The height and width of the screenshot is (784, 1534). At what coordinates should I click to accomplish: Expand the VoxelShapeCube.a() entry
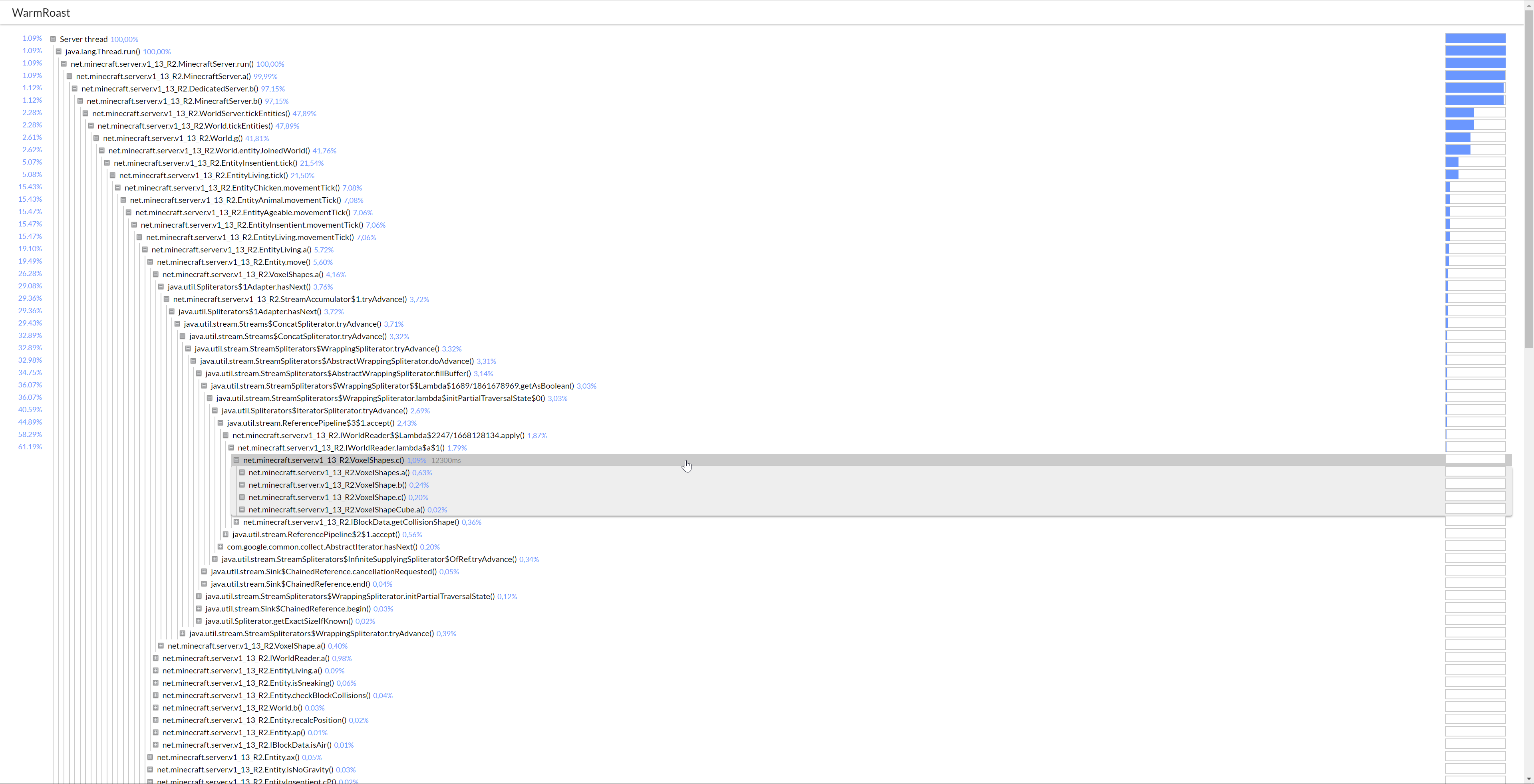242,510
